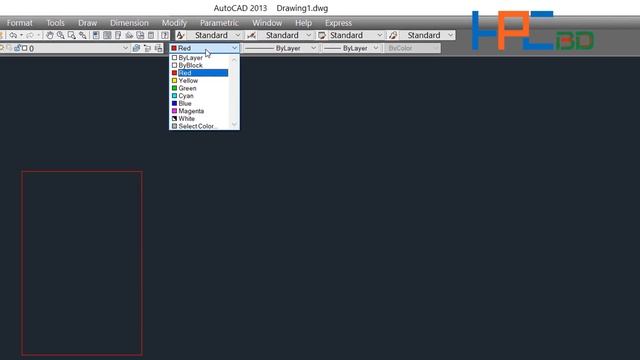Open the Window menu
Image resolution: width=640 pixels, height=360 pixels.
tap(267, 23)
